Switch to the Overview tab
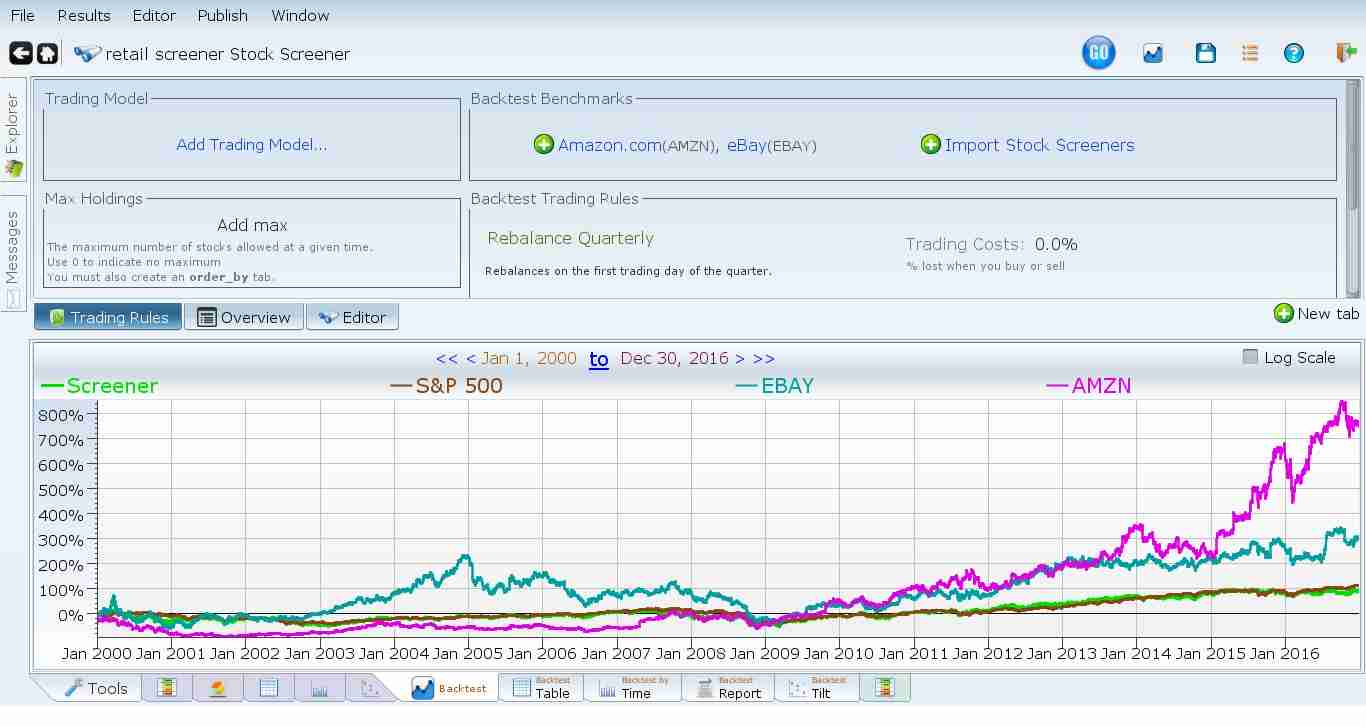This screenshot has width=1366, height=727. click(244, 317)
